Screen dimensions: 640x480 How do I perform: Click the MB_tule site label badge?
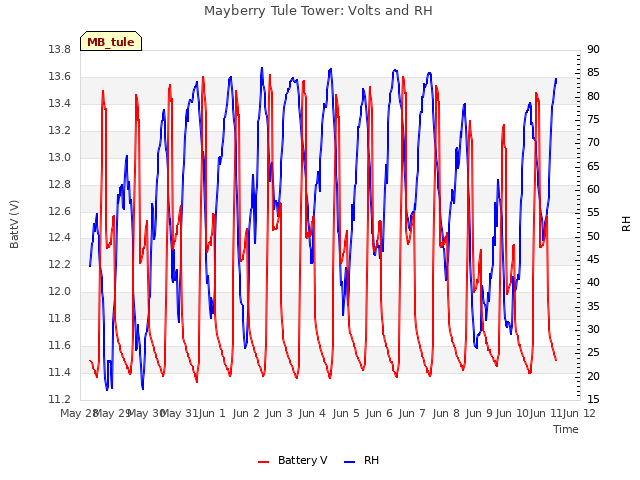pos(111,41)
